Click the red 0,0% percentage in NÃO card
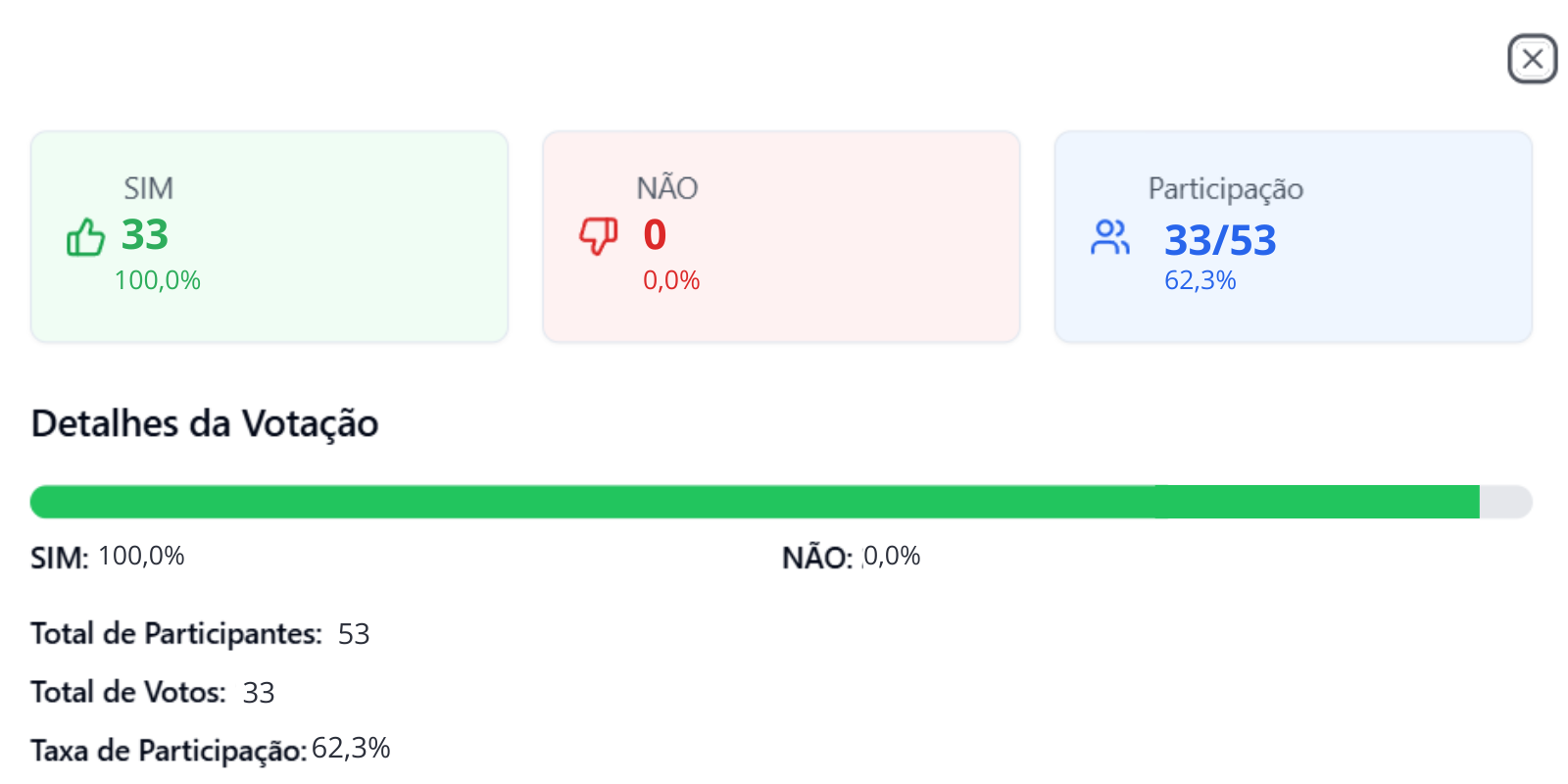This screenshot has height=784, width=1568. (671, 280)
